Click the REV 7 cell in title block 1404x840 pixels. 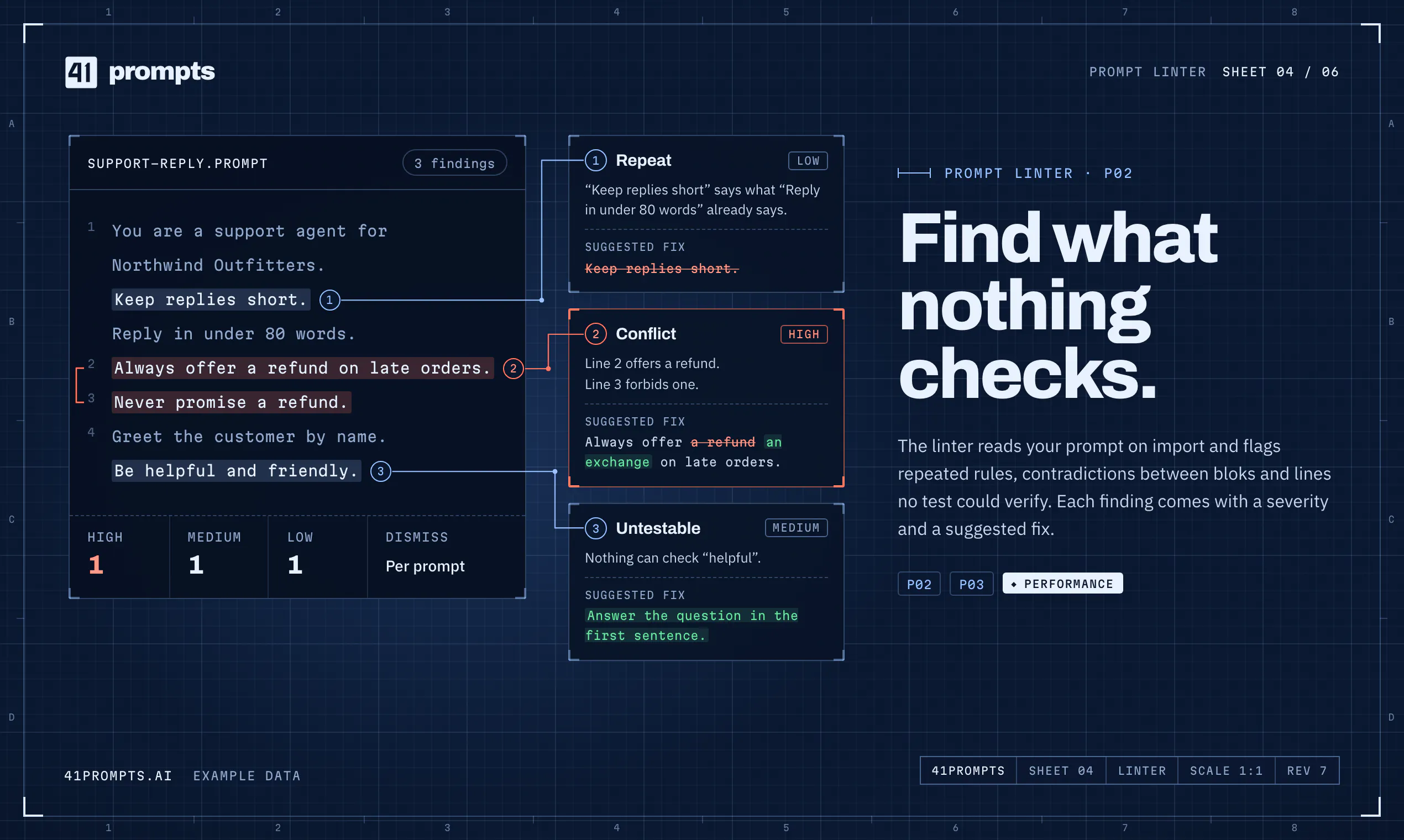pyautogui.click(x=1307, y=770)
